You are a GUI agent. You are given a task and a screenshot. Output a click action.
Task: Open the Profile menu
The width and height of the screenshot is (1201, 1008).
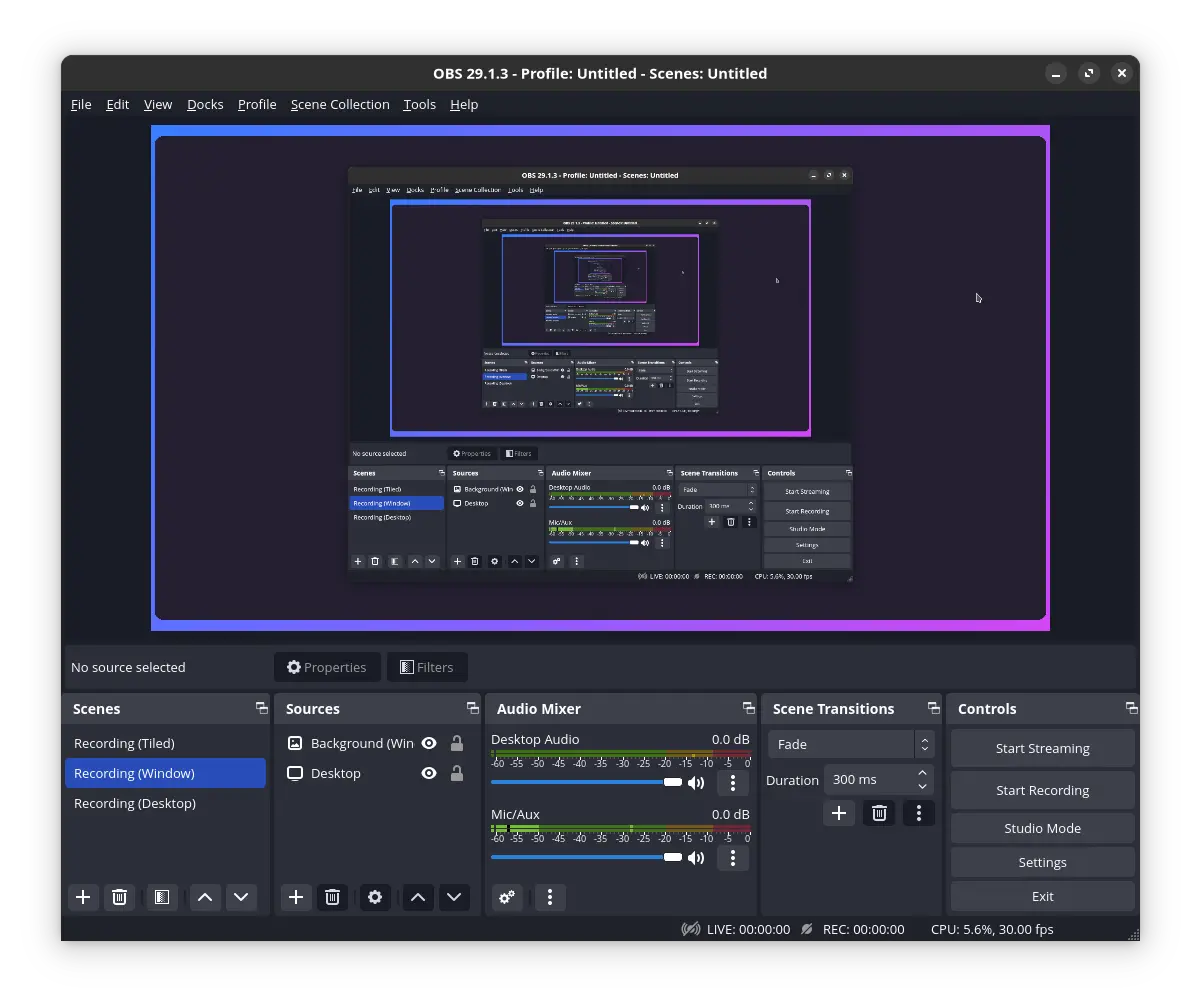(257, 104)
